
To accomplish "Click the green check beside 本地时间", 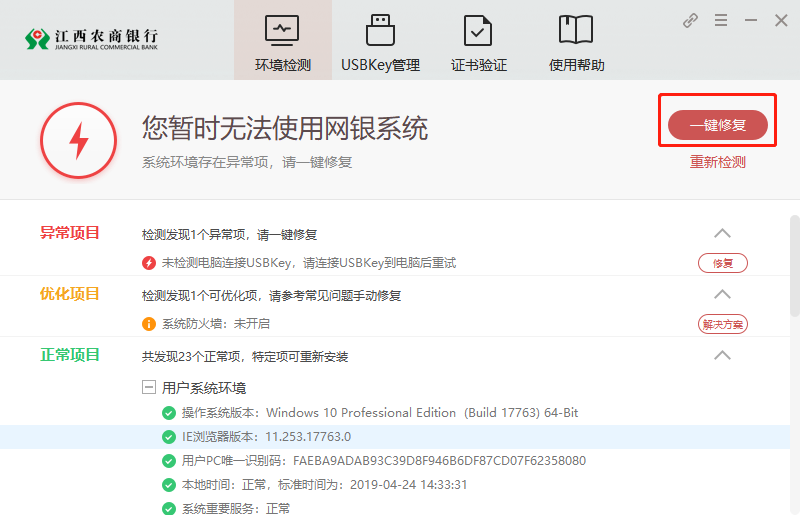I will pos(169,485).
